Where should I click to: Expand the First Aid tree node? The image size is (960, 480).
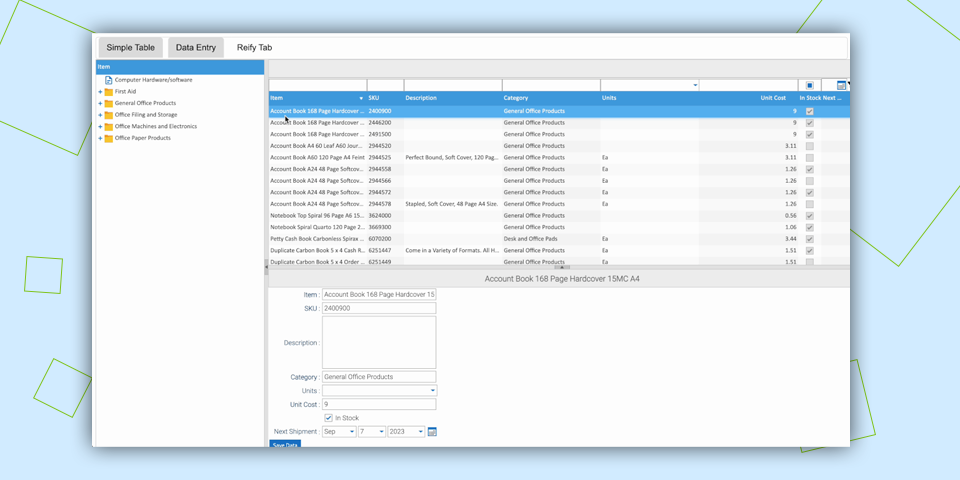[x=100, y=92]
